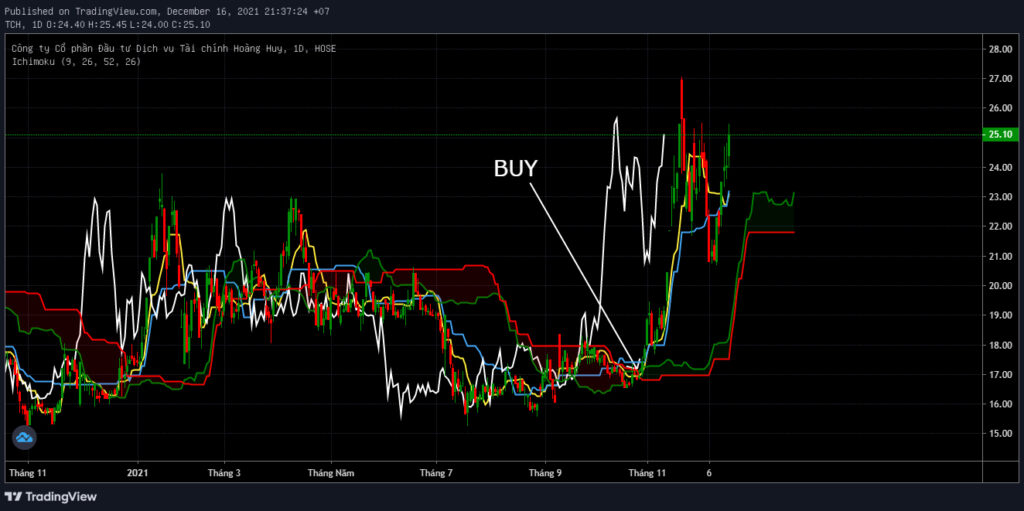This screenshot has width=1024, height=511.
Task: Click the 18.00 price axis label
Action: click(x=999, y=346)
